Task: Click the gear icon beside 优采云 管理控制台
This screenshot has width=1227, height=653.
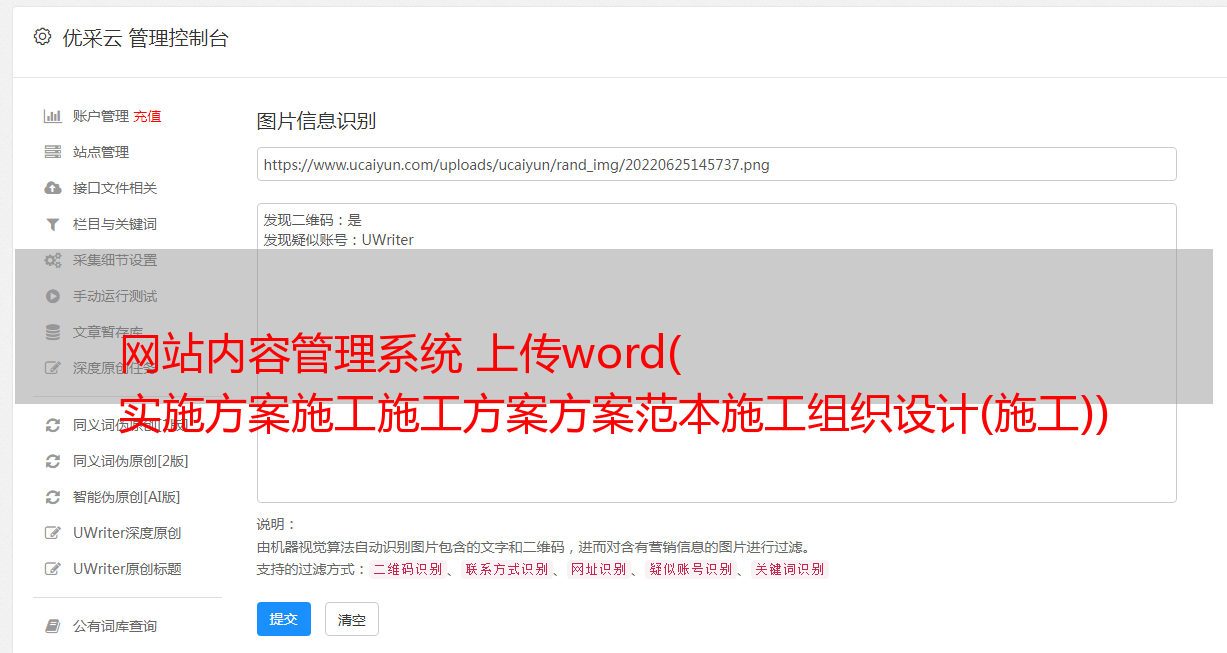Action: (x=42, y=37)
